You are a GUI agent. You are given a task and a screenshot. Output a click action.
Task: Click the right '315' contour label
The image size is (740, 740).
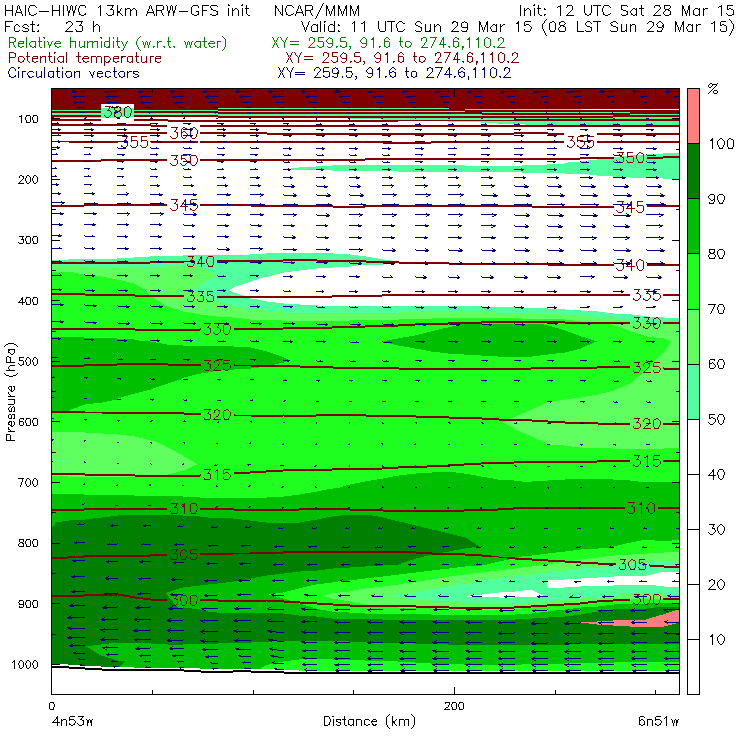[x=647, y=461]
